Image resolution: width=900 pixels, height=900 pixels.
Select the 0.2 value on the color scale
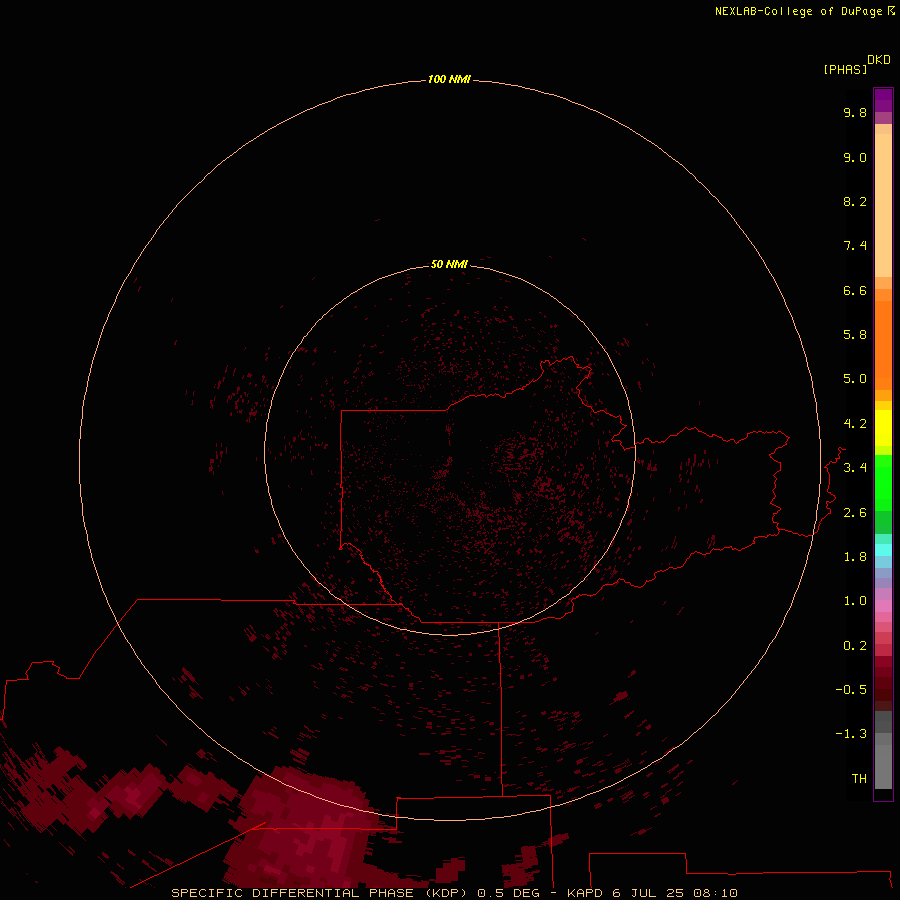pos(855,646)
